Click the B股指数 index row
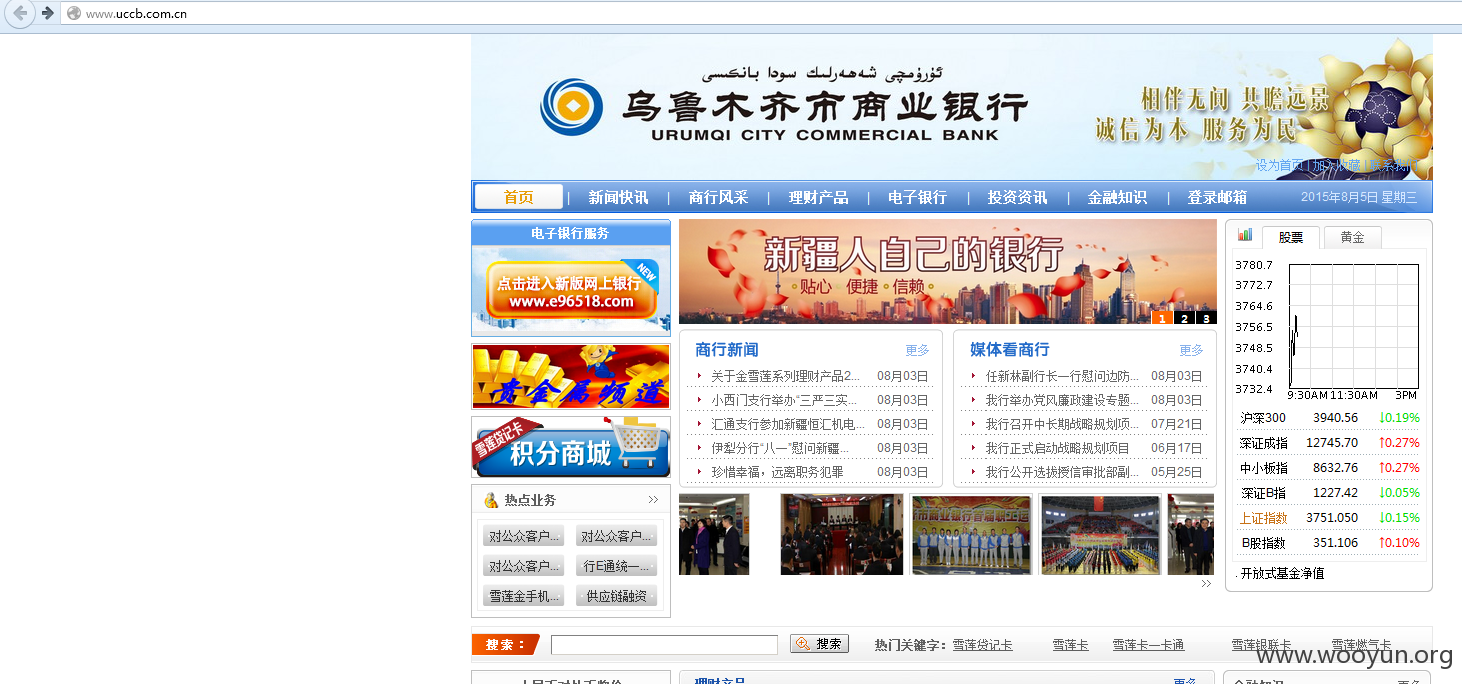This screenshot has width=1462, height=684. click(1329, 543)
